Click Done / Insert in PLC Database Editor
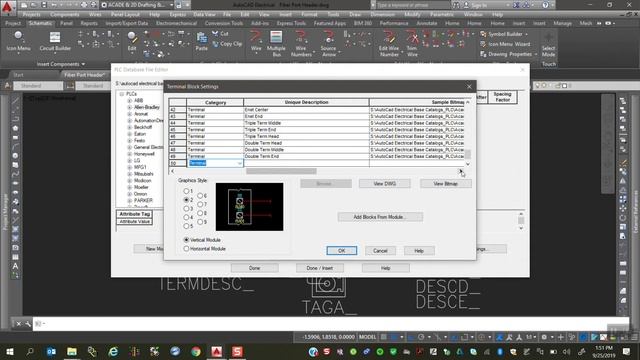Screen dimensions: 640x360 pyautogui.click(x=320, y=268)
